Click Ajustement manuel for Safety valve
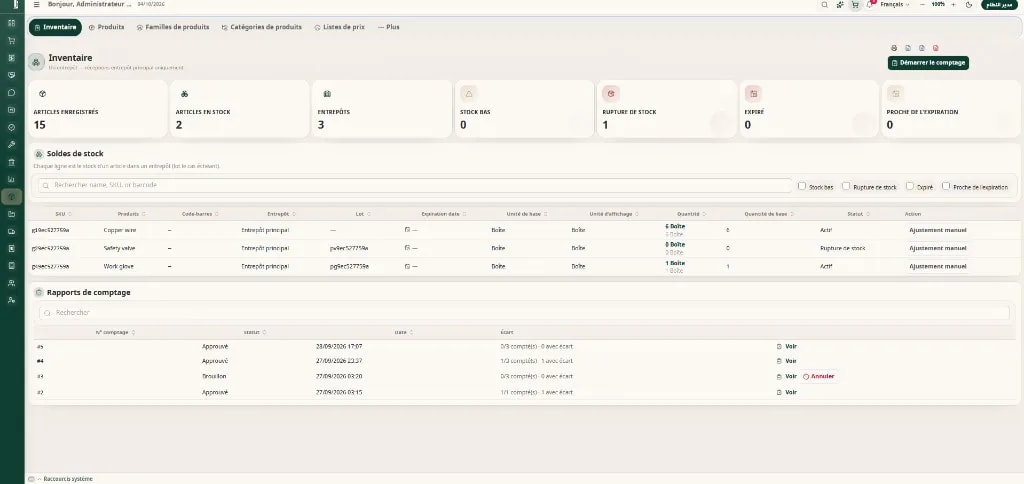The width and height of the screenshot is (1024, 484). pos(938,248)
